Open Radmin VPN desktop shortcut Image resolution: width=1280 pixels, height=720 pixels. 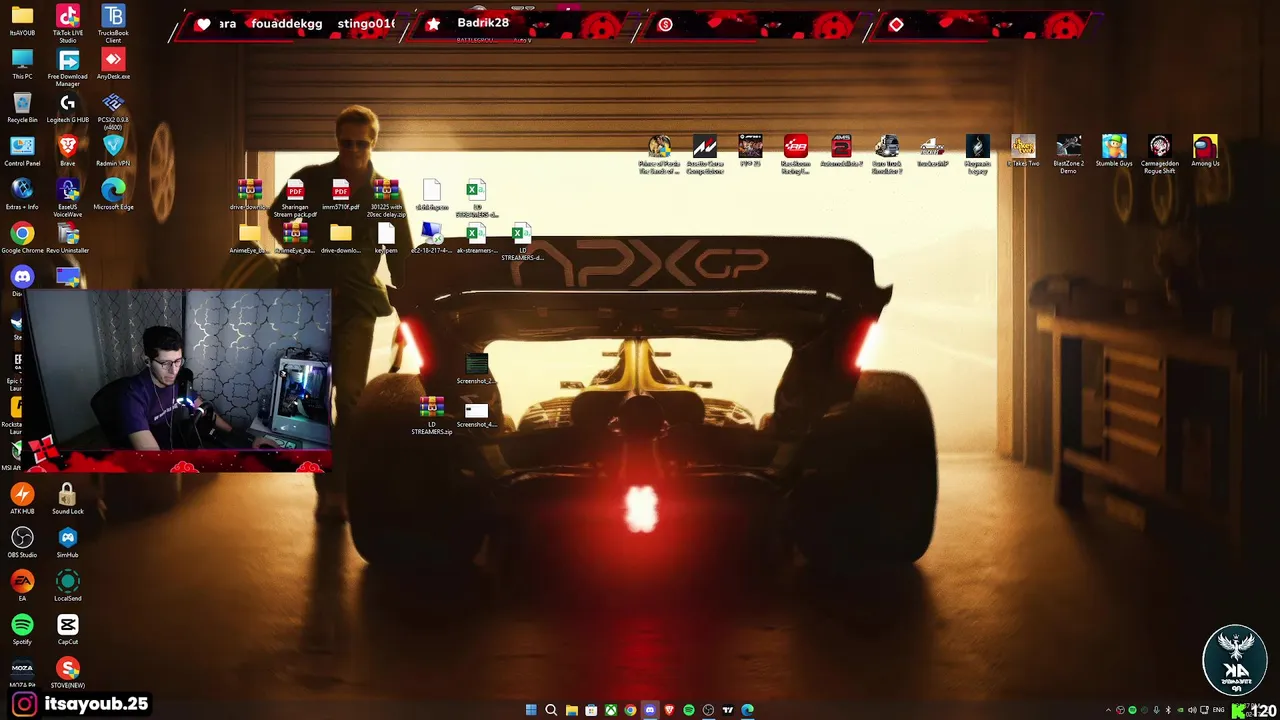tap(113, 151)
